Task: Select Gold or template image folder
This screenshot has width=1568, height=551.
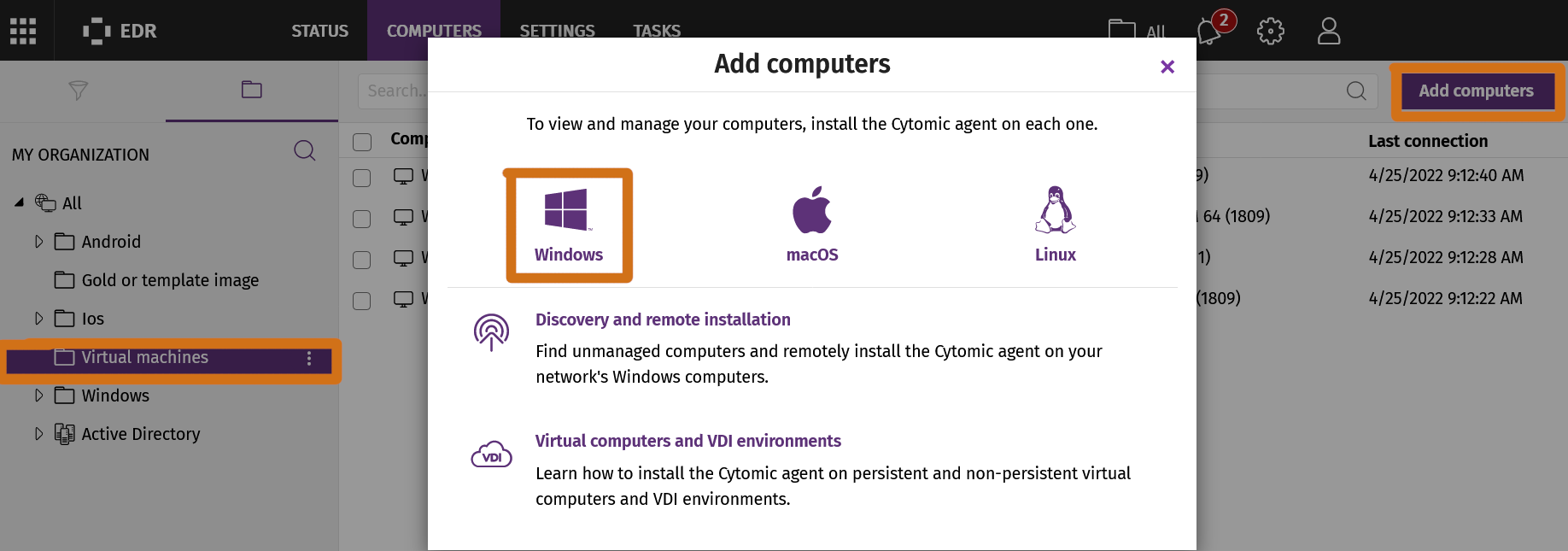Action: point(170,280)
